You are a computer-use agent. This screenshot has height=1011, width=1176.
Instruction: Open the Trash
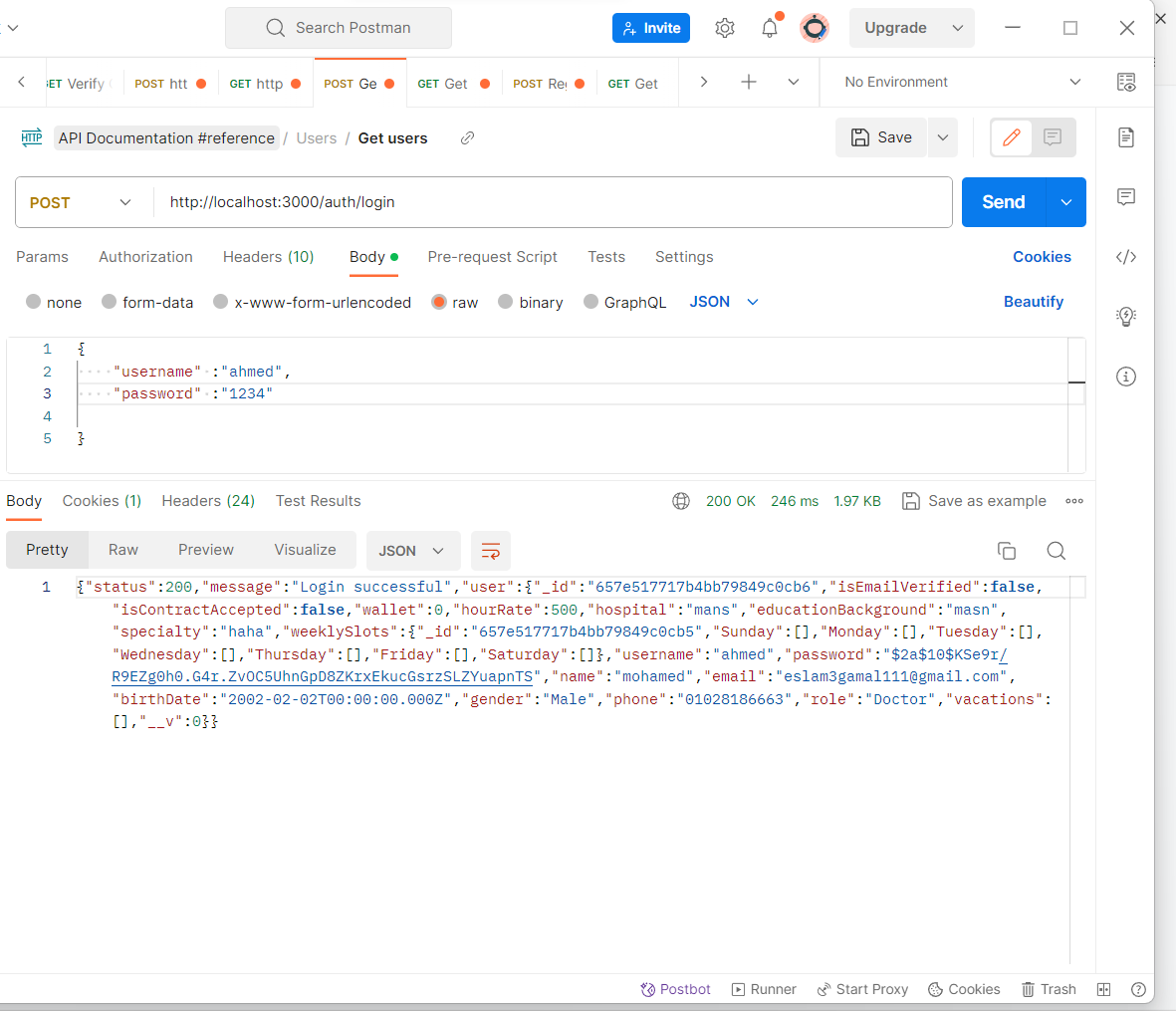(x=1049, y=989)
